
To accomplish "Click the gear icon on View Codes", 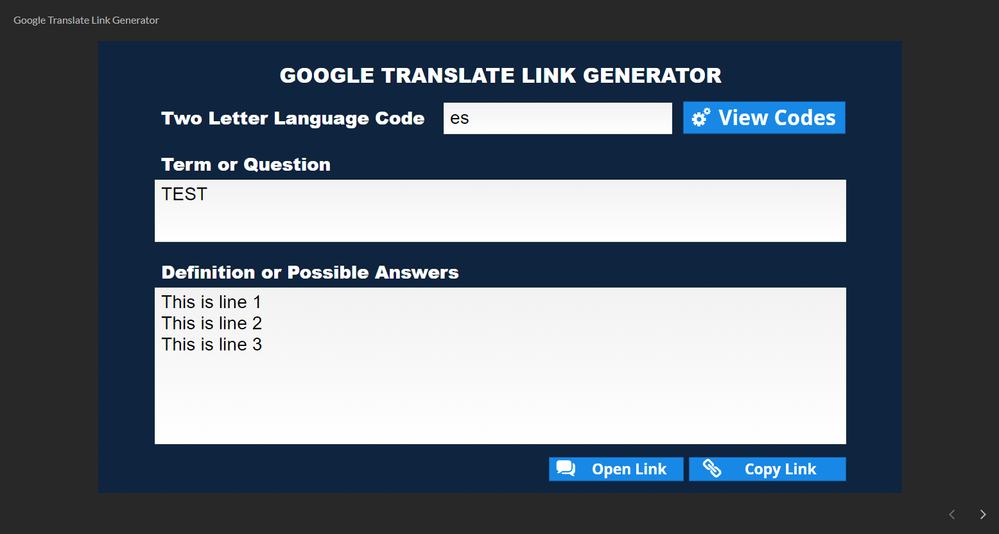I will click(701, 118).
